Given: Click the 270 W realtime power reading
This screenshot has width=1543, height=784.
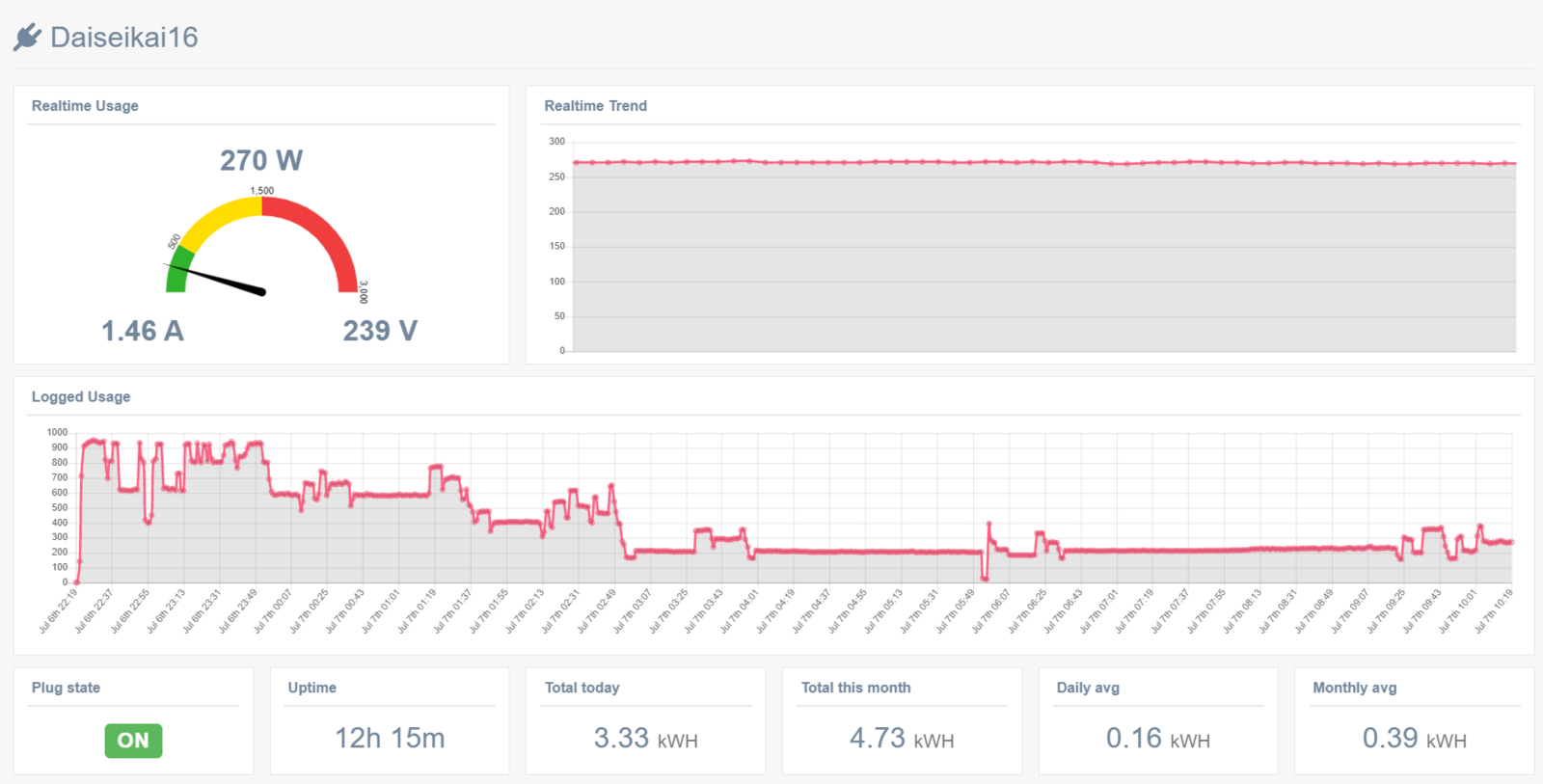Looking at the screenshot, I should 261,160.
